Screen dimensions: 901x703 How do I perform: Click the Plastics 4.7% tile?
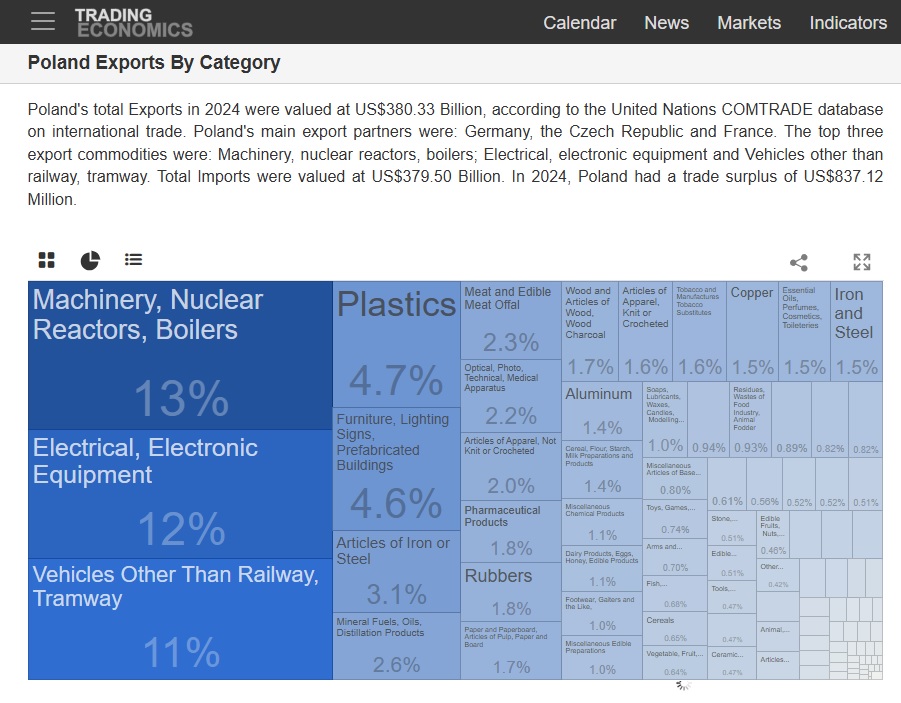tap(396, 343)
